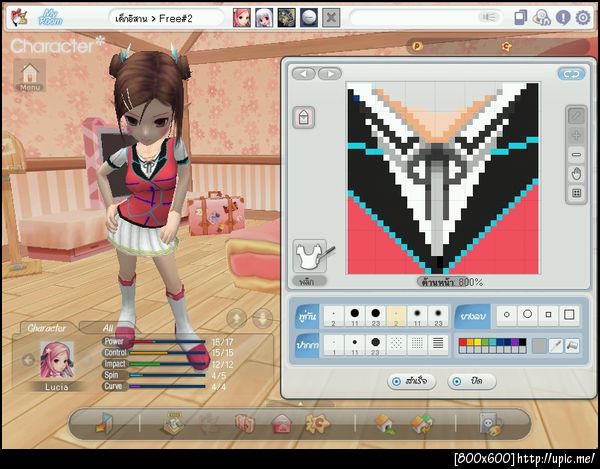Image resolution: width=600 pixels, height=469 pixels.
Task: Select large circle eraser
Action: click(527, 315)
